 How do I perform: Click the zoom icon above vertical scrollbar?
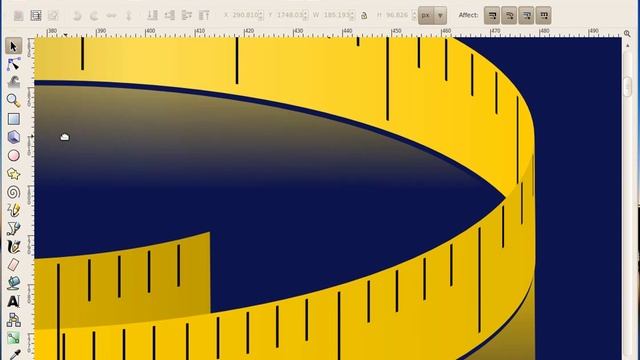[627, 33]
